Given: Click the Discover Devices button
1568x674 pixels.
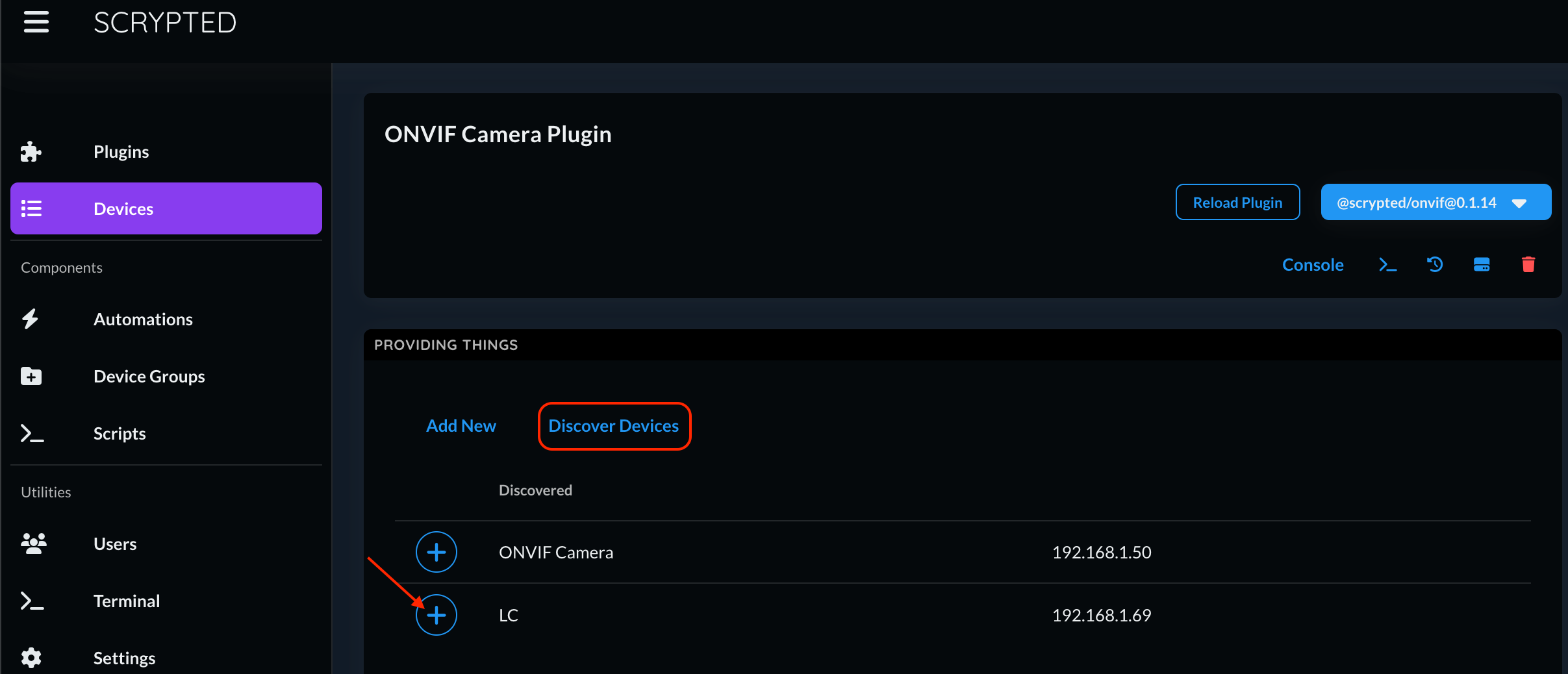Looking at the screenshot, I should coord(614,426).
